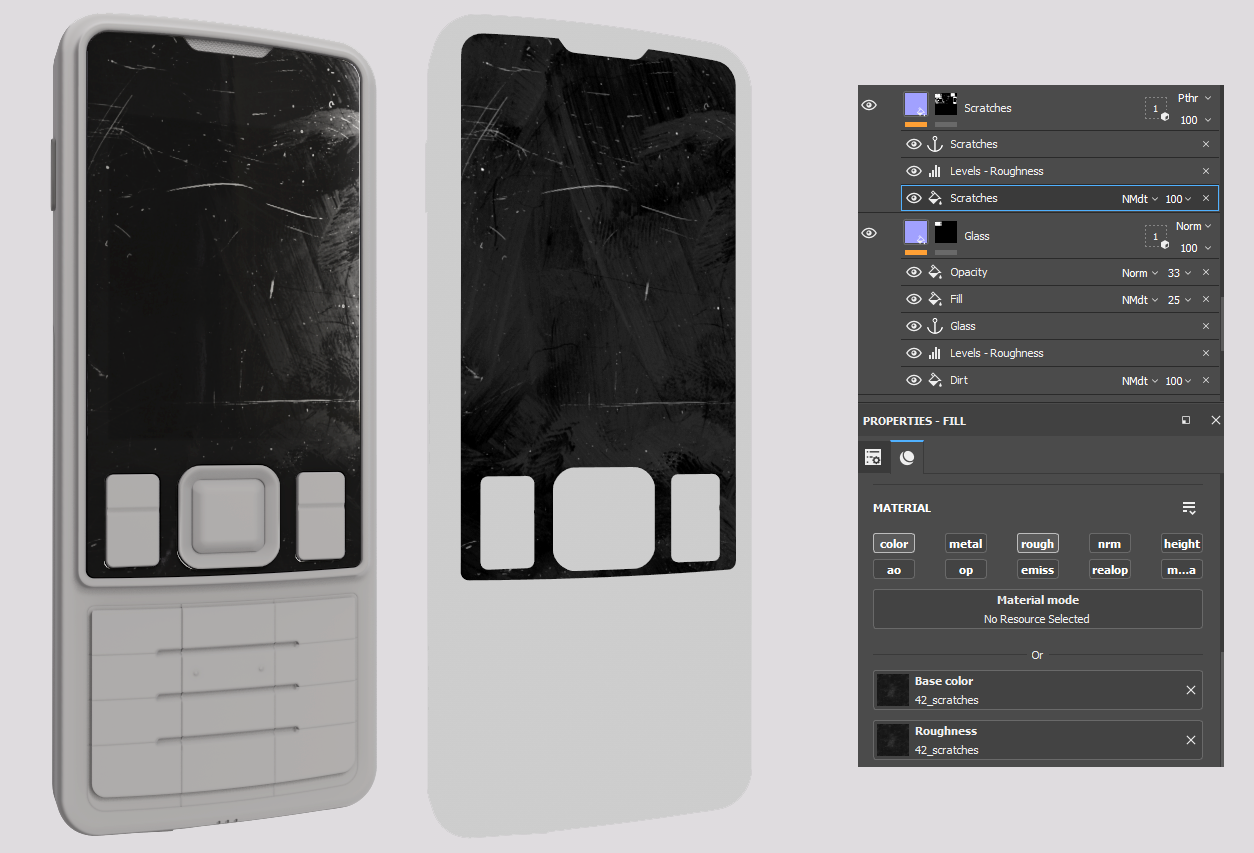
Task: Select the Glass layer content thumbnail
Action: (x=916, y=233)
